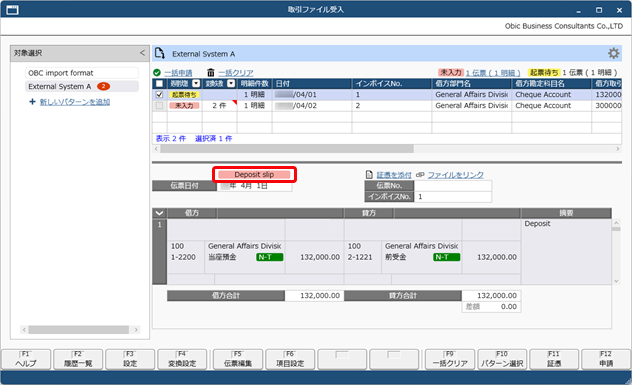
Task: Click the left panel horizontal scrollbar
Action: [79, 329]
